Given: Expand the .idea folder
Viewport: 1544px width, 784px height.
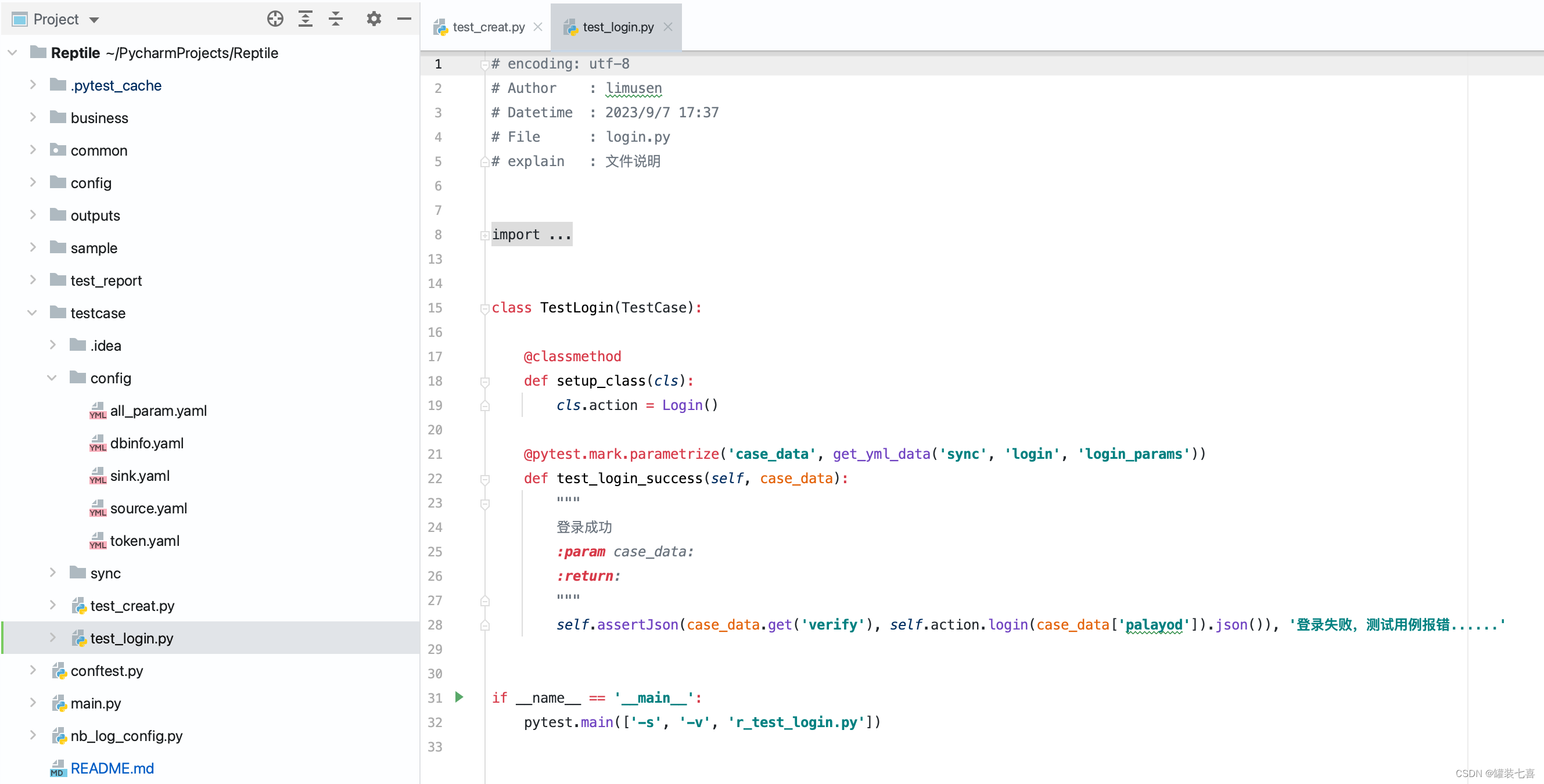Looking at the screenshot, I should 52,345.
